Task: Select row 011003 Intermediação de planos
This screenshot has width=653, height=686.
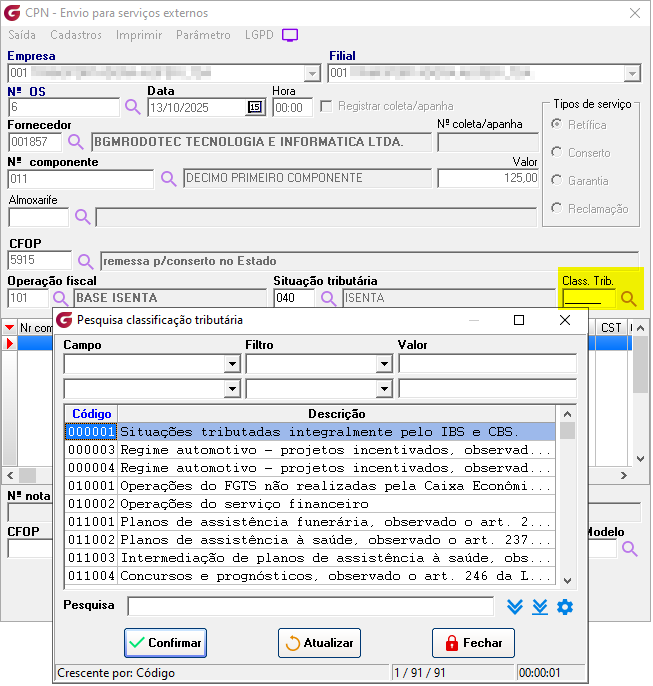Action: [310, 557]
